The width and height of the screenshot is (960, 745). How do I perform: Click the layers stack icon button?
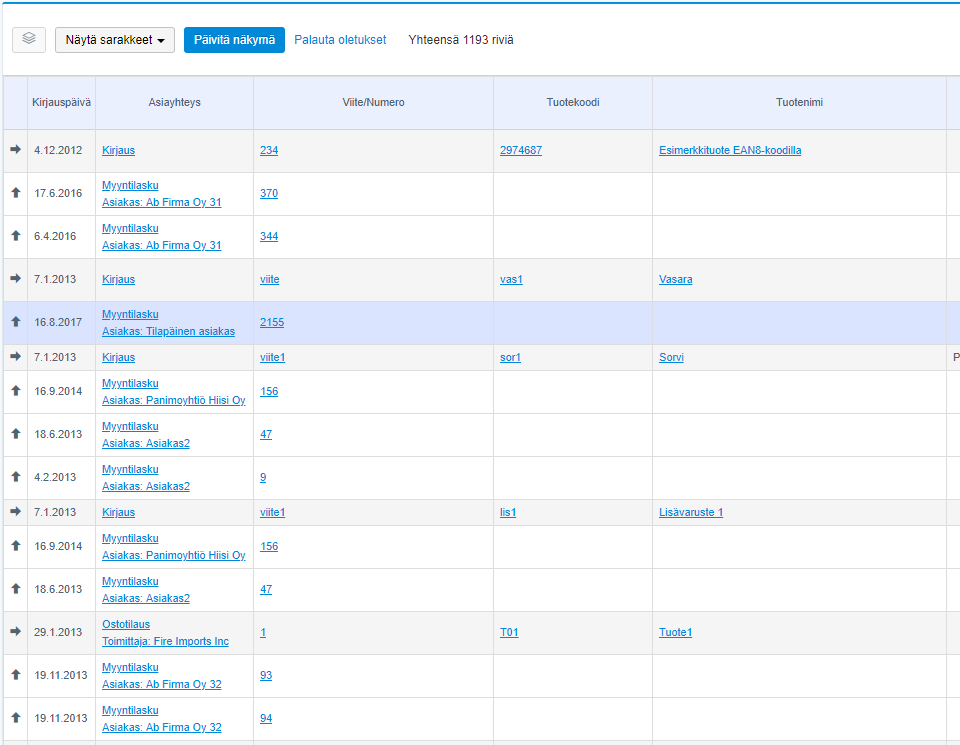click(29, 40)
